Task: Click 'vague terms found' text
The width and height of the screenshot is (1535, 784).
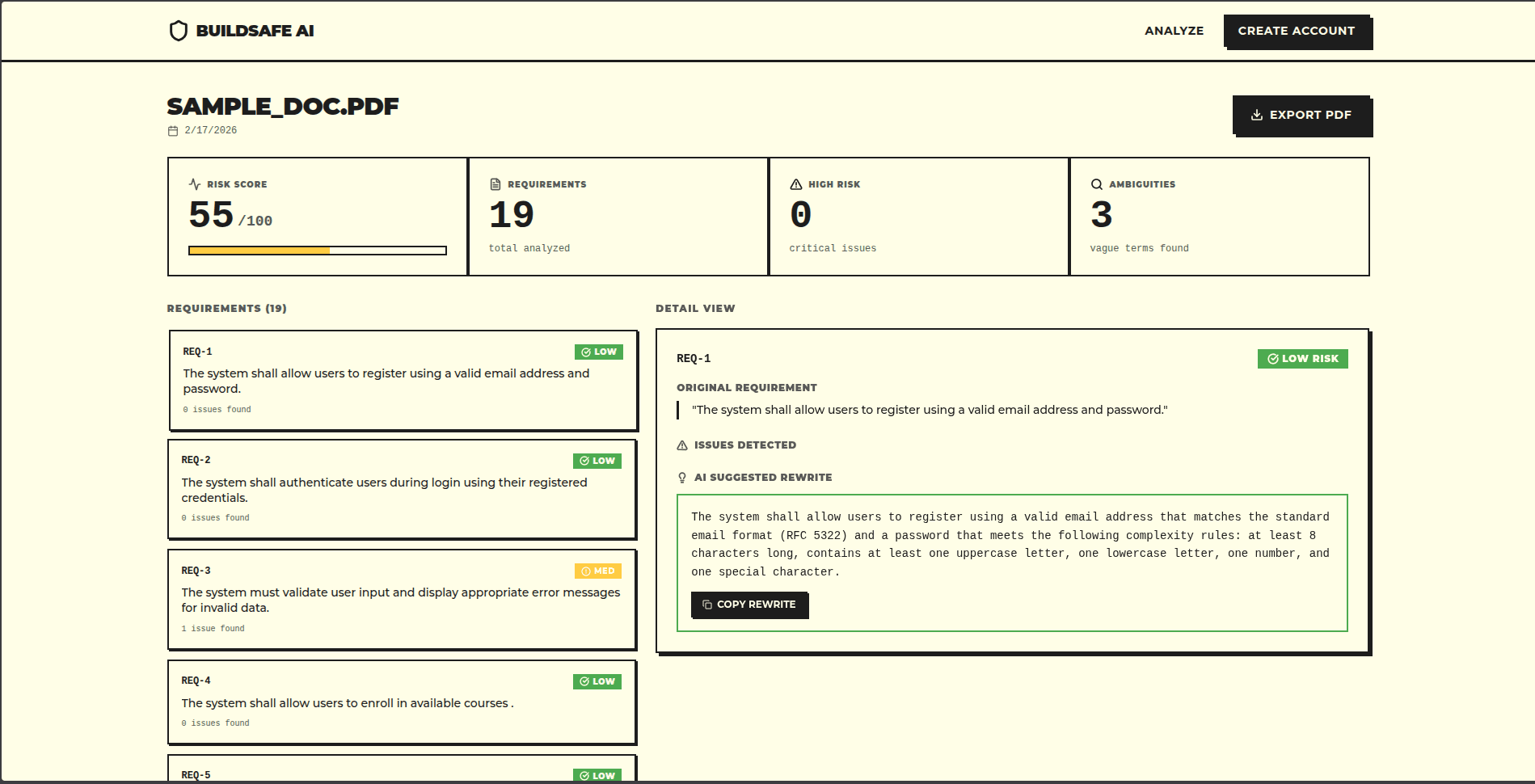Action: point(1139,248)
